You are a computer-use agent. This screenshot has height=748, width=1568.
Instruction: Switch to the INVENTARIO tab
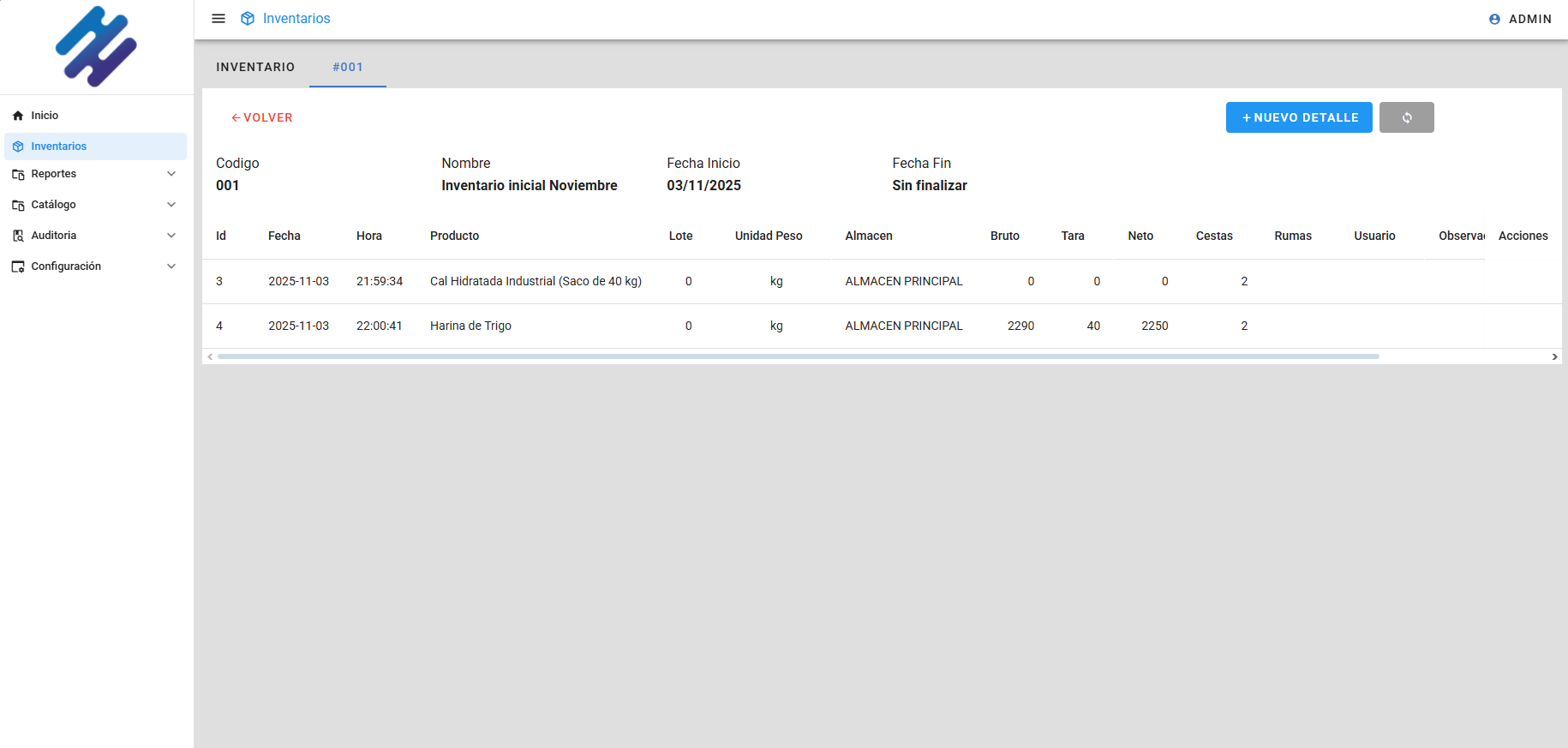[x=255, y=67]
